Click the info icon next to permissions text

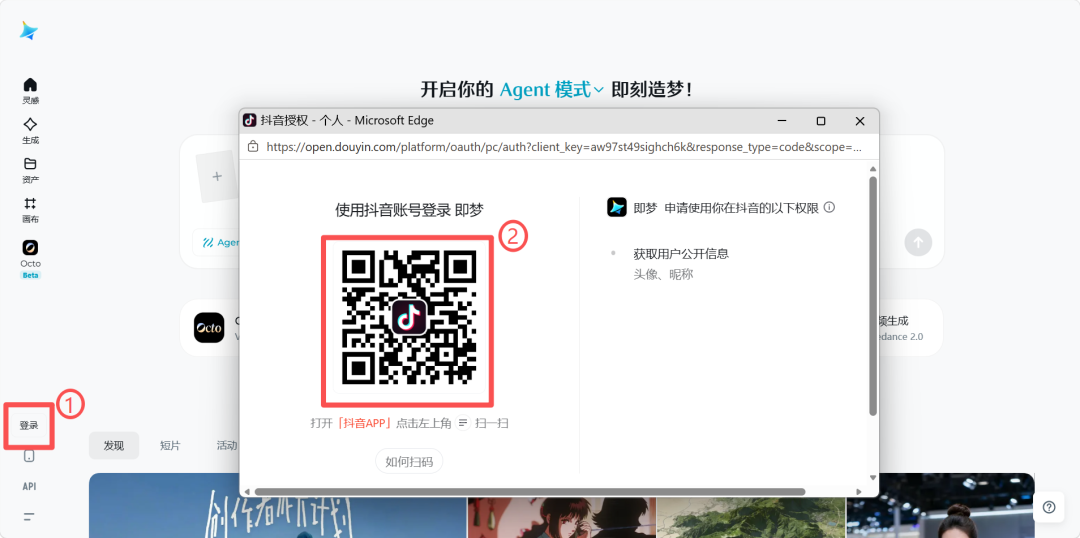[x=829, y=207]
